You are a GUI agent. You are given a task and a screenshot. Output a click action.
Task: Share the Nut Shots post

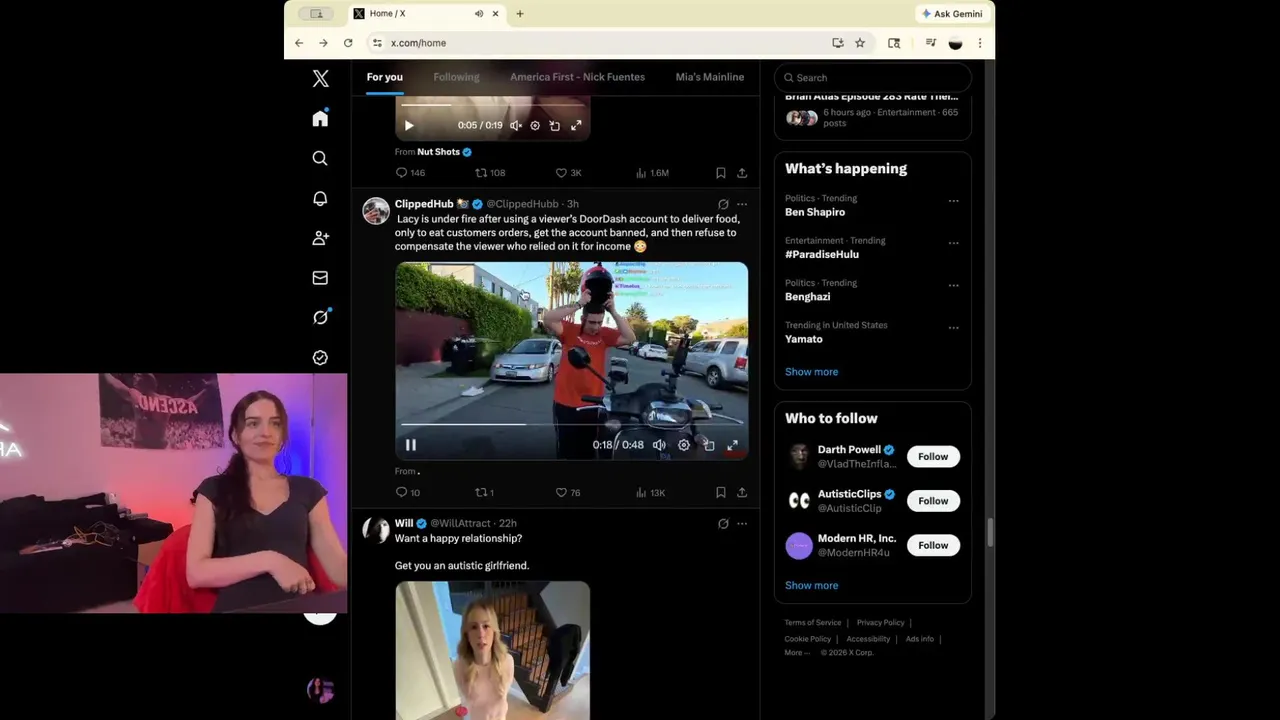tap(742, 172)
